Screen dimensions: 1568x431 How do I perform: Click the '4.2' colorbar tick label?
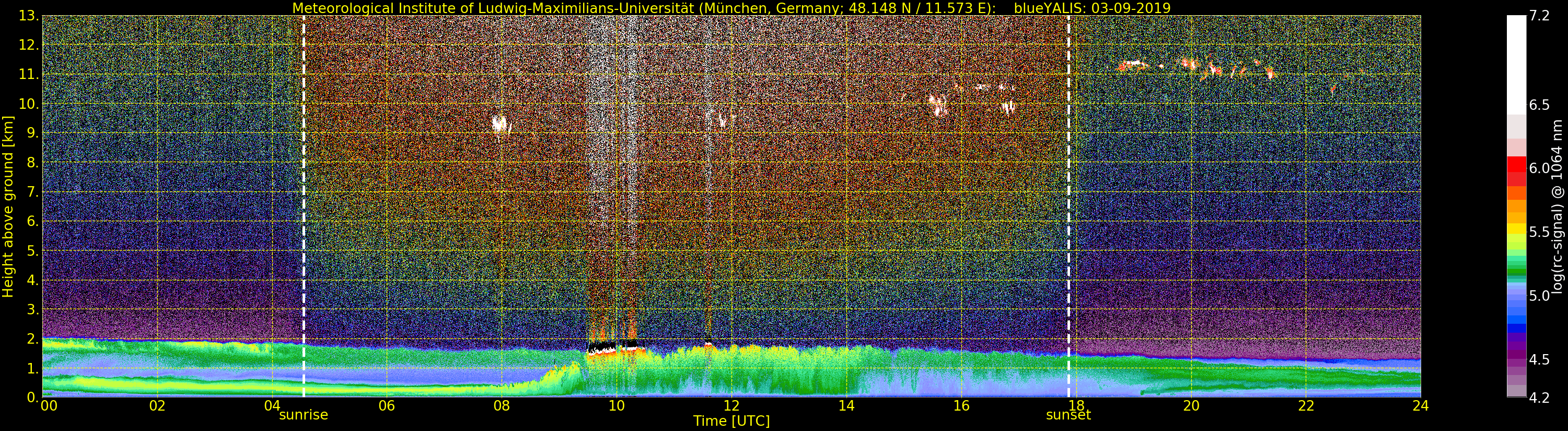[1539, 398]
